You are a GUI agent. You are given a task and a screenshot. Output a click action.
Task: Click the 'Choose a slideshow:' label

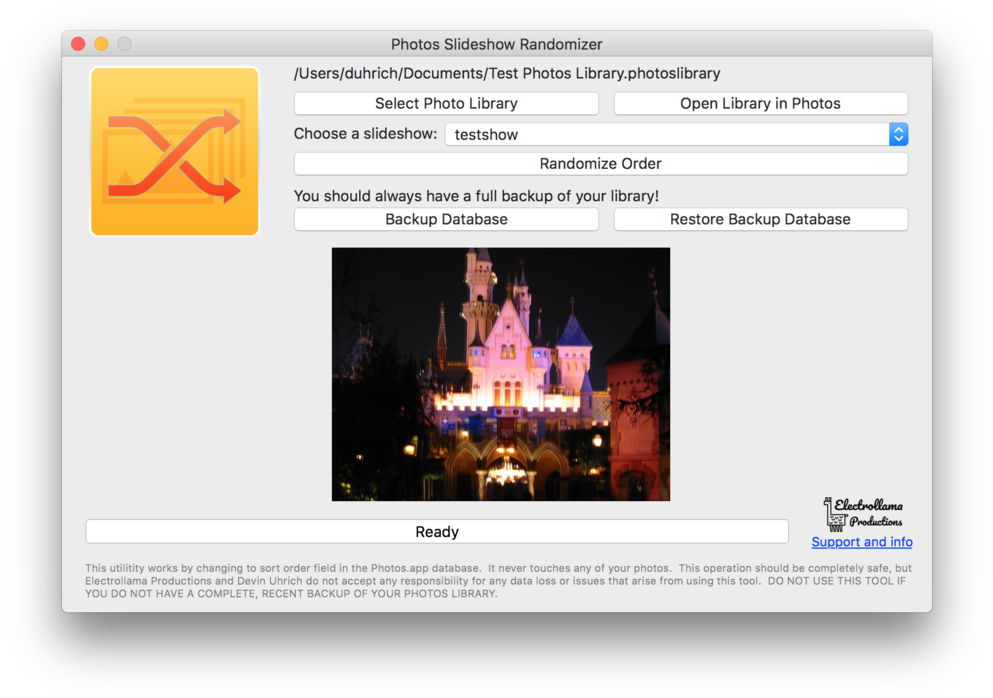365,134
